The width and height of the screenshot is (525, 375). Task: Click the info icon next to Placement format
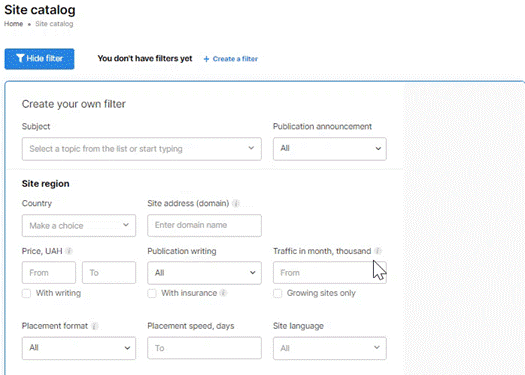pyautogui.click(x=95, y=326)
